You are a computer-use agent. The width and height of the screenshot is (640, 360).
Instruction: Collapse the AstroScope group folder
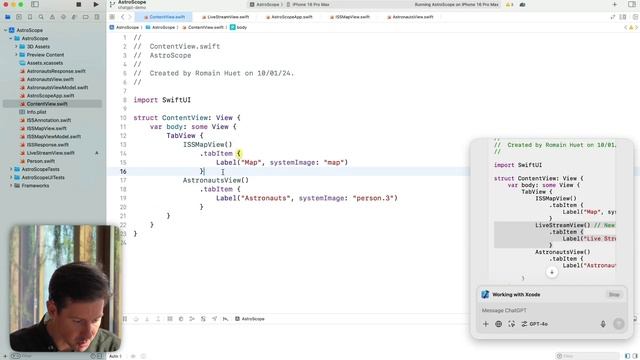pyautogui.click(x=11, y=38)
